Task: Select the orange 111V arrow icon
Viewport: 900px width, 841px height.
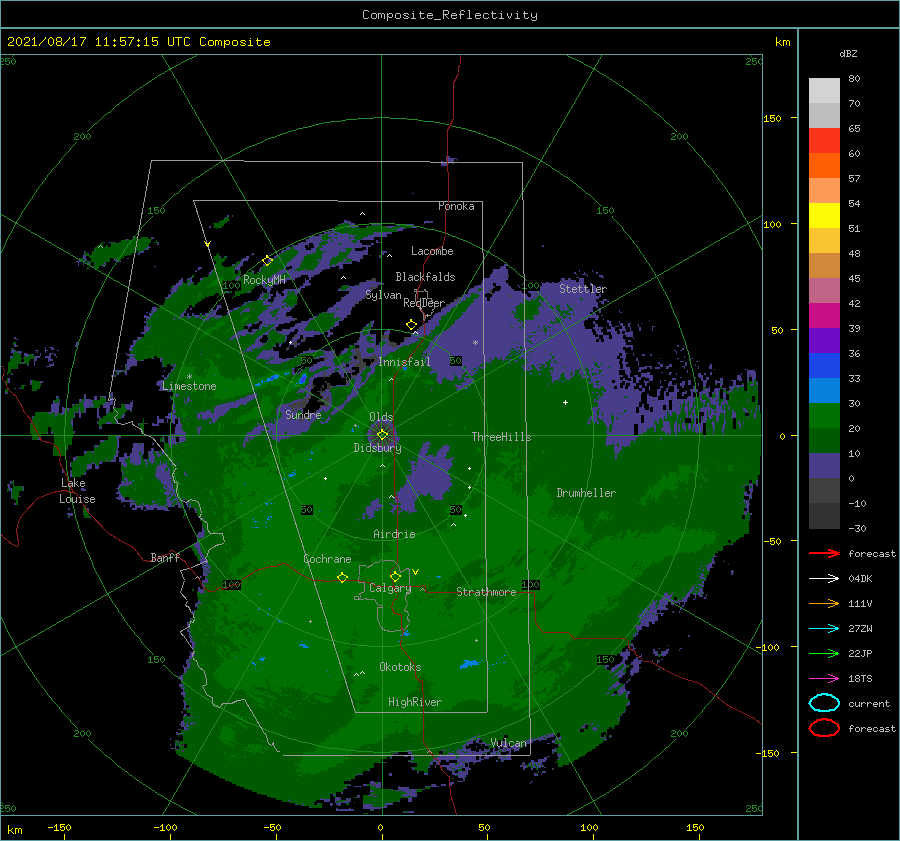Action: click(x=824, y=603)
